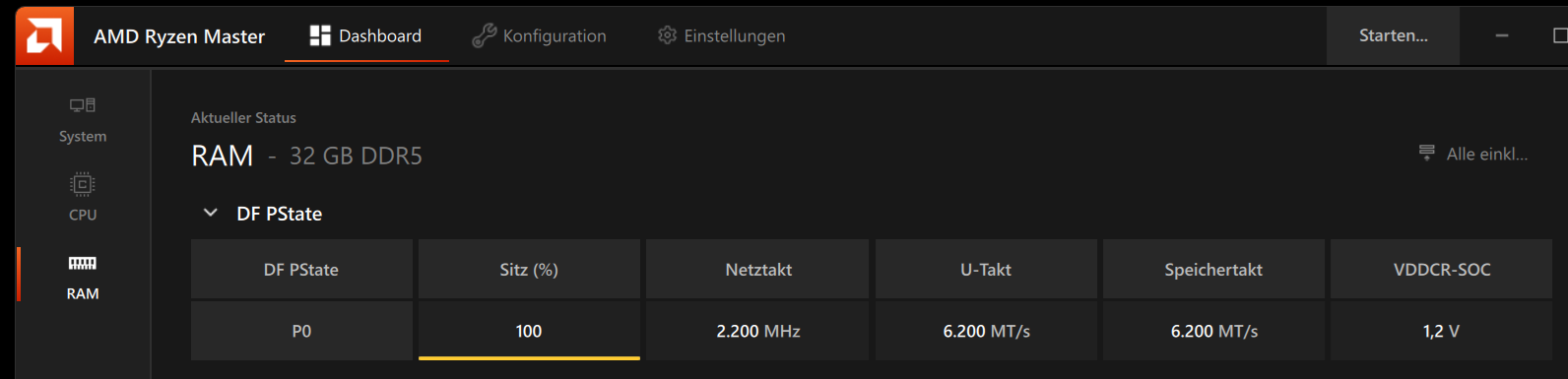Collapse the DF PState section chevron
The height and width of the screenshot is (379, 1568).
click(210, 213)
